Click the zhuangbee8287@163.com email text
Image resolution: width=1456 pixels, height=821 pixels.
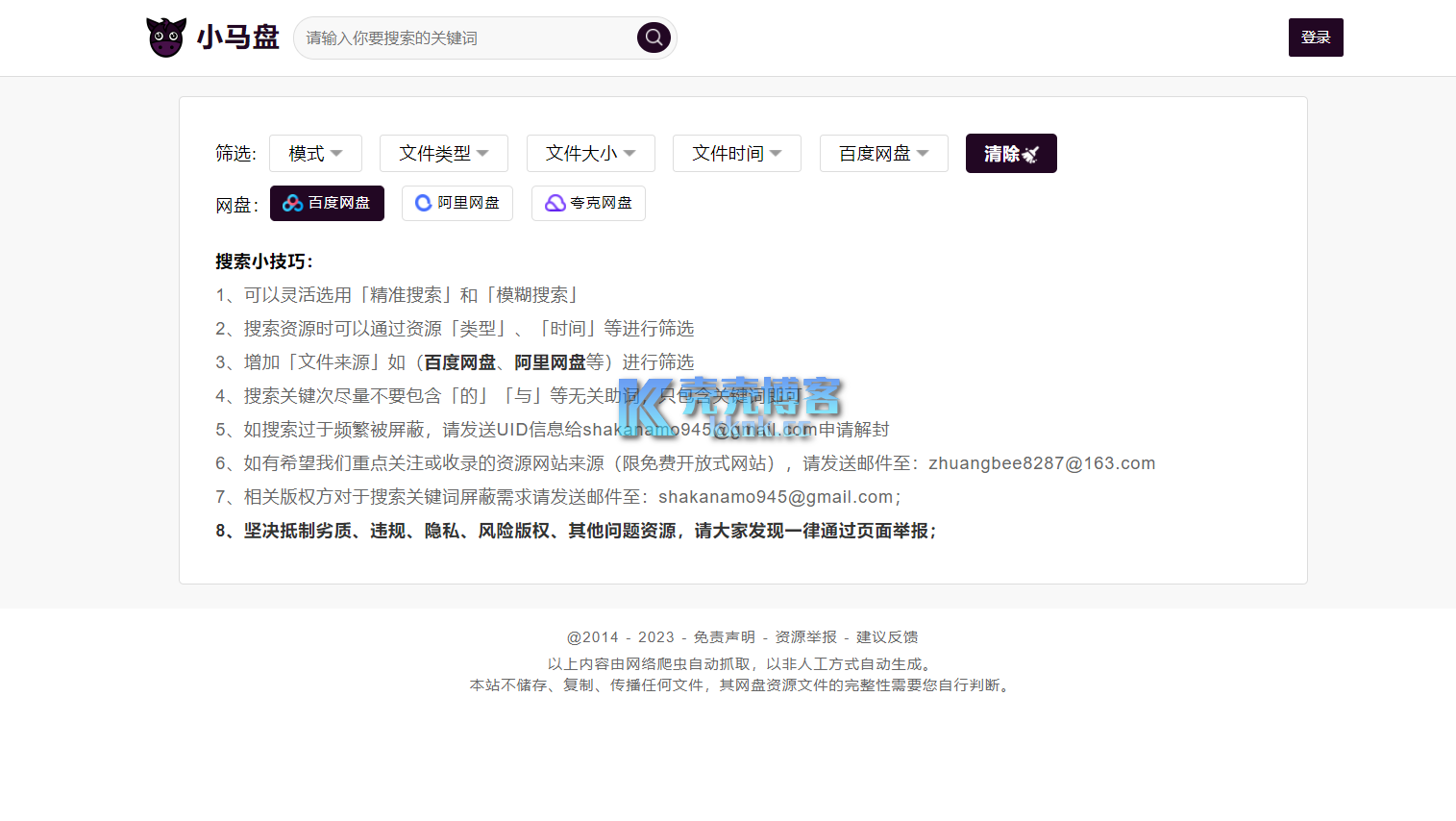coord(1042,463)
